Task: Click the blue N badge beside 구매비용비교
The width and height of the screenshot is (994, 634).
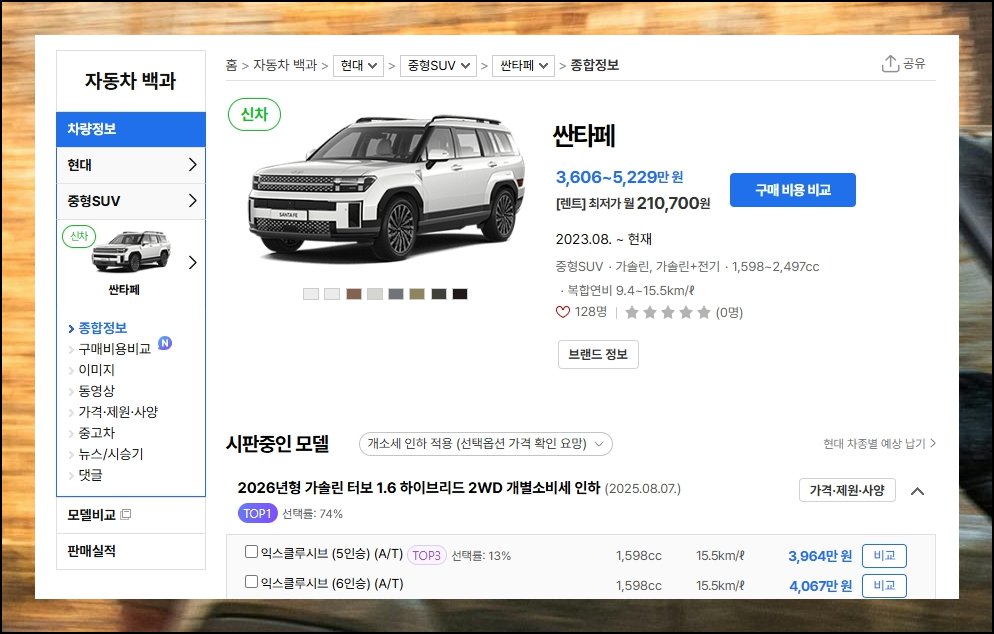Action: coord(165,343)
